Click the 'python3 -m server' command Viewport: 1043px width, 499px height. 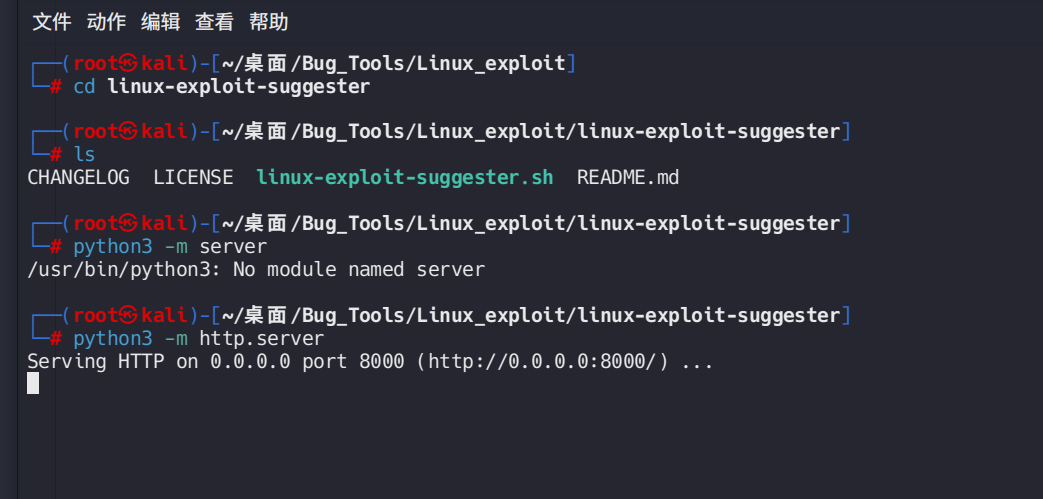pyautogui.click(x=170, y=246)
